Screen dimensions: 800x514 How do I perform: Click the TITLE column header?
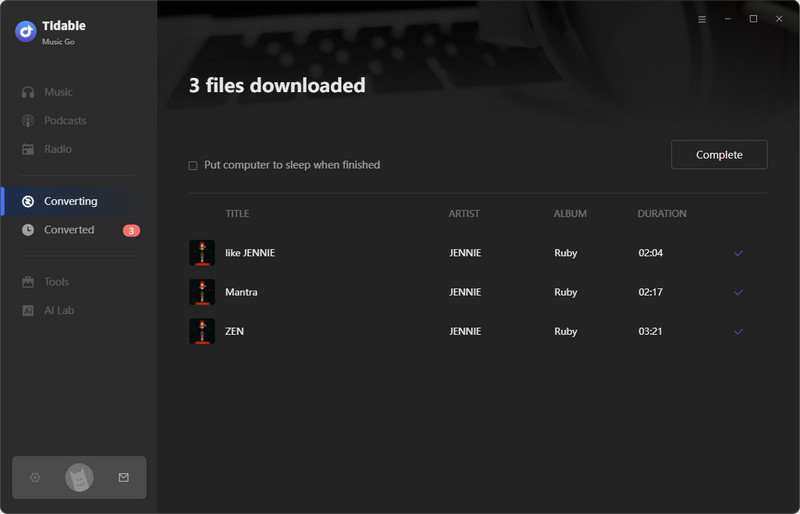[x=237, y=213]
